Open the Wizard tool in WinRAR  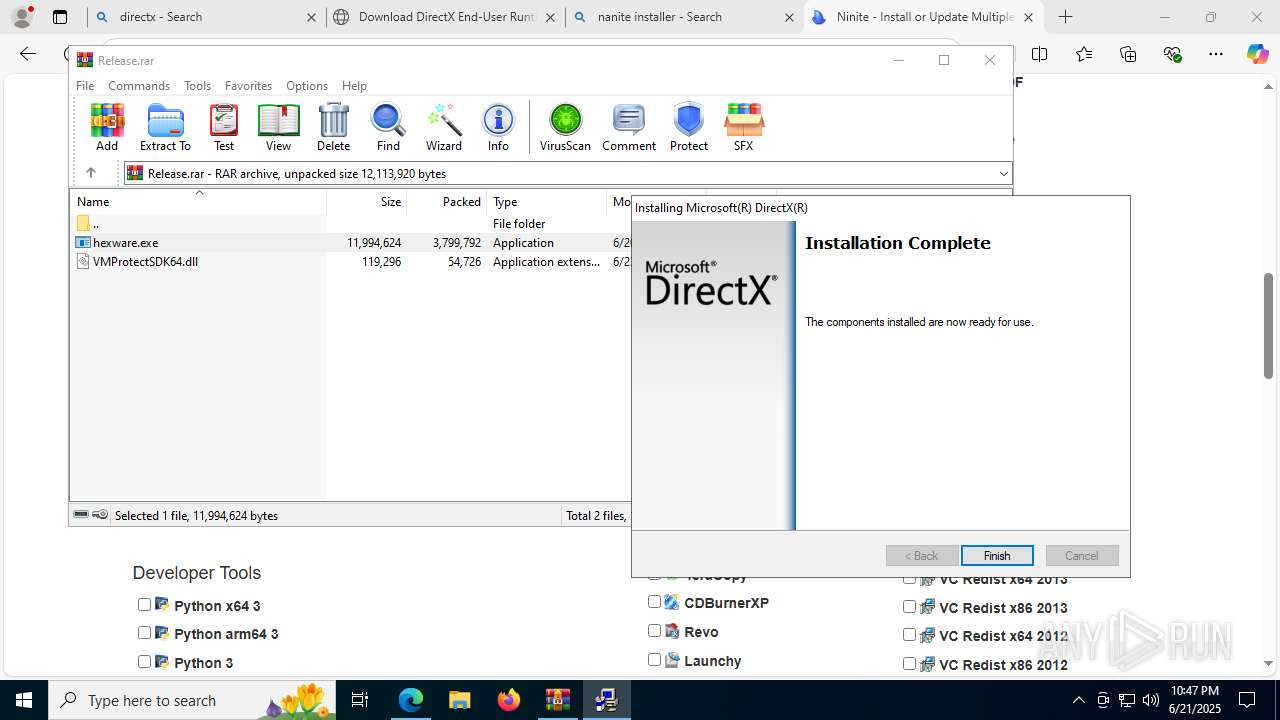coord(444,127)
